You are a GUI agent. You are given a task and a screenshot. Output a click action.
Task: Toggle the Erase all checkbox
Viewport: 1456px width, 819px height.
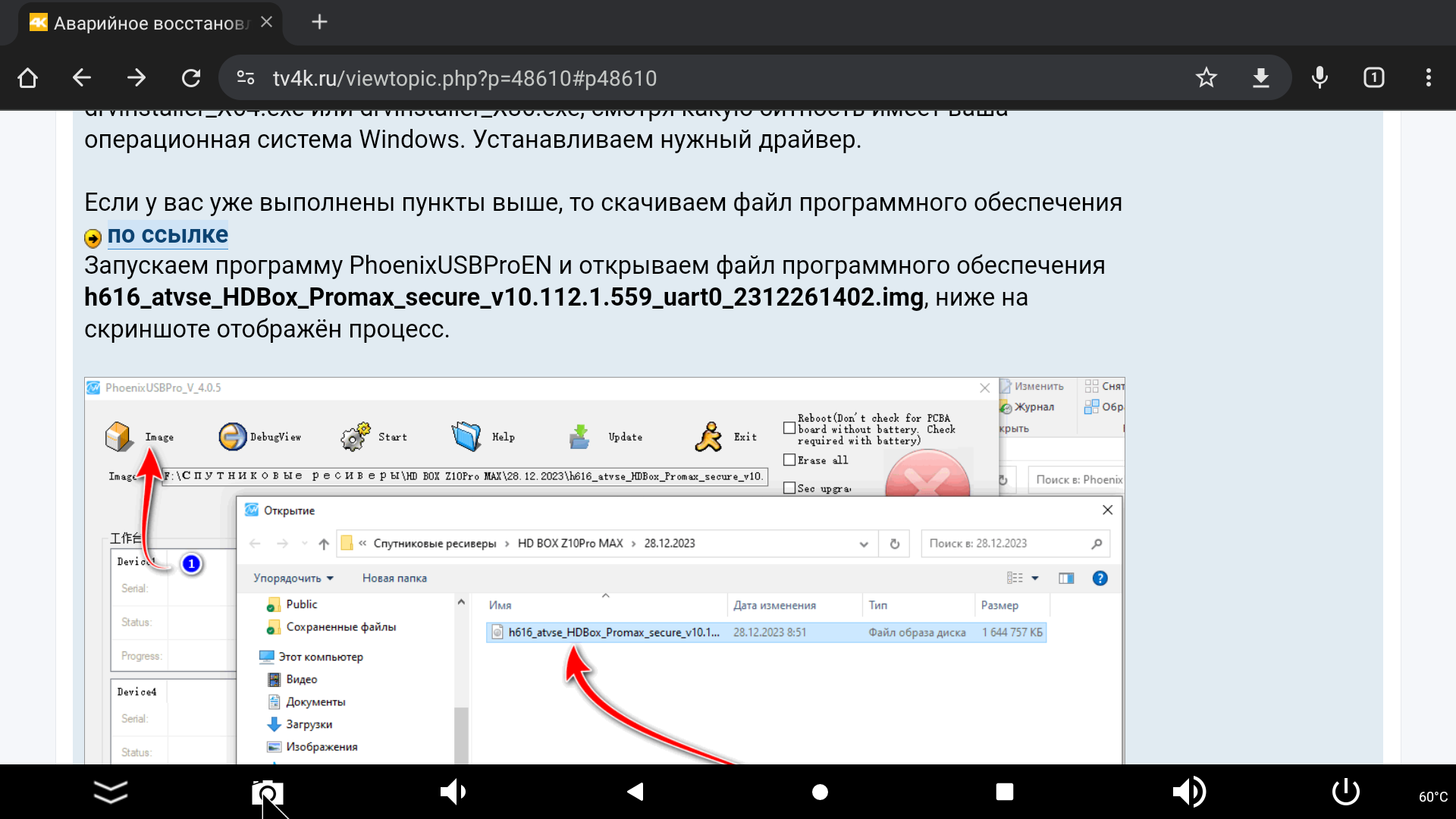tap(789, 460)
